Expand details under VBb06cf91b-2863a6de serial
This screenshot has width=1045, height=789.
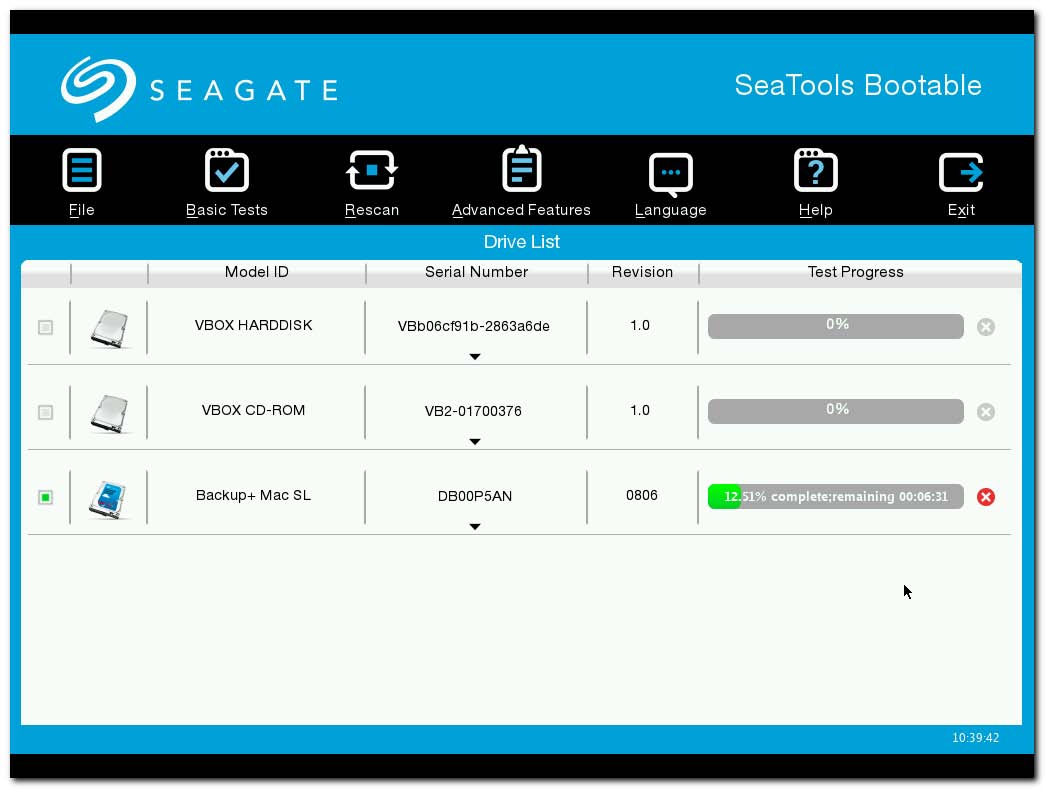click(475, 357)
